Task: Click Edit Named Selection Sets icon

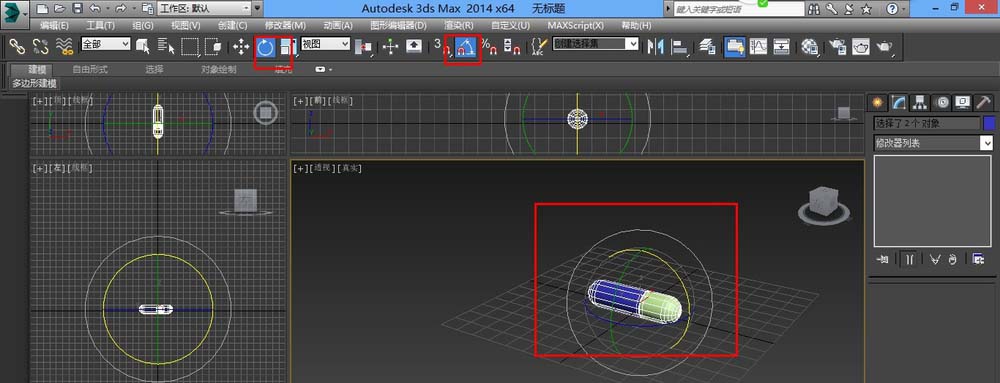Action: coord(540,47)
